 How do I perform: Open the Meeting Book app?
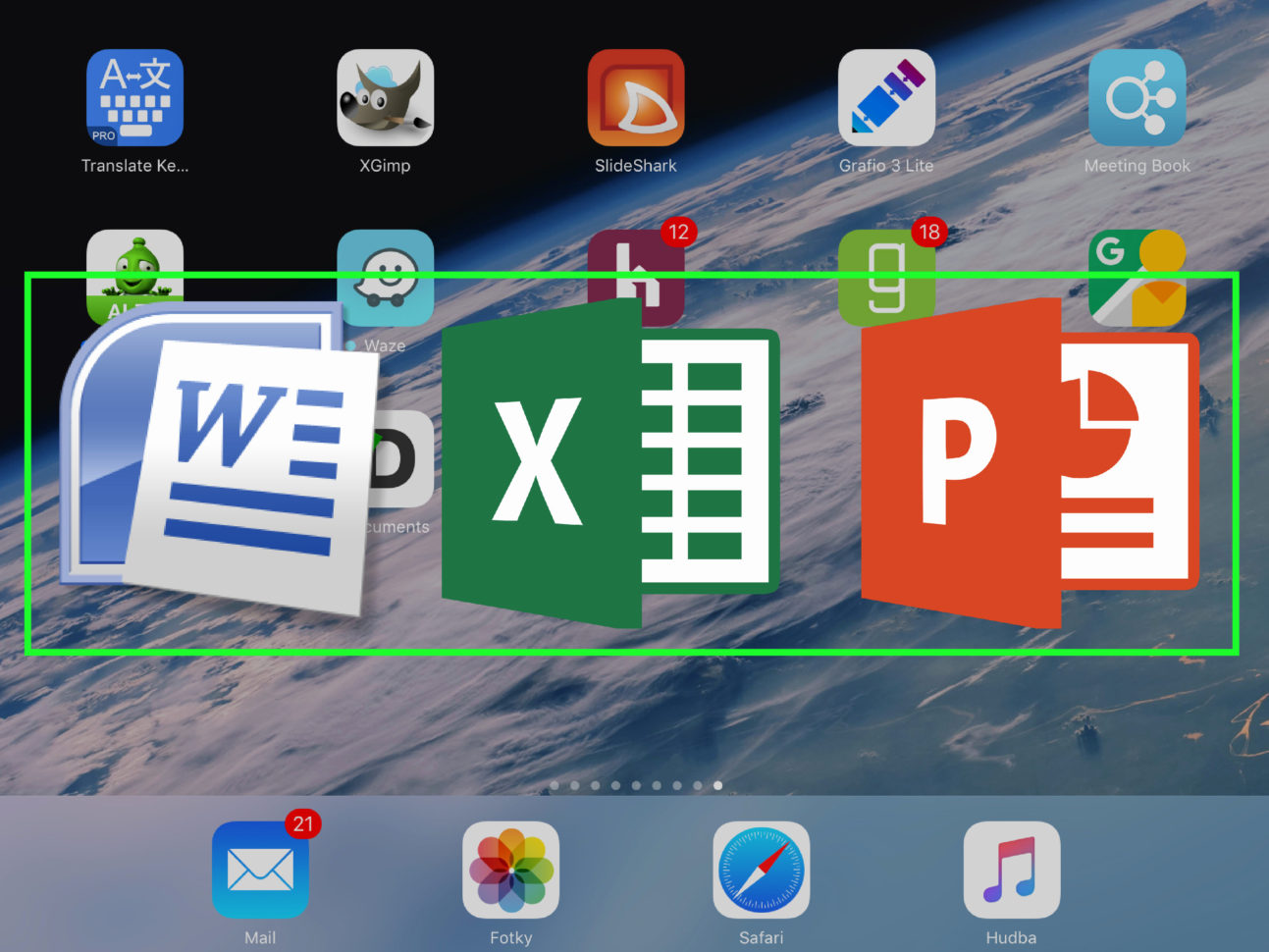[x=1137, y=98]
